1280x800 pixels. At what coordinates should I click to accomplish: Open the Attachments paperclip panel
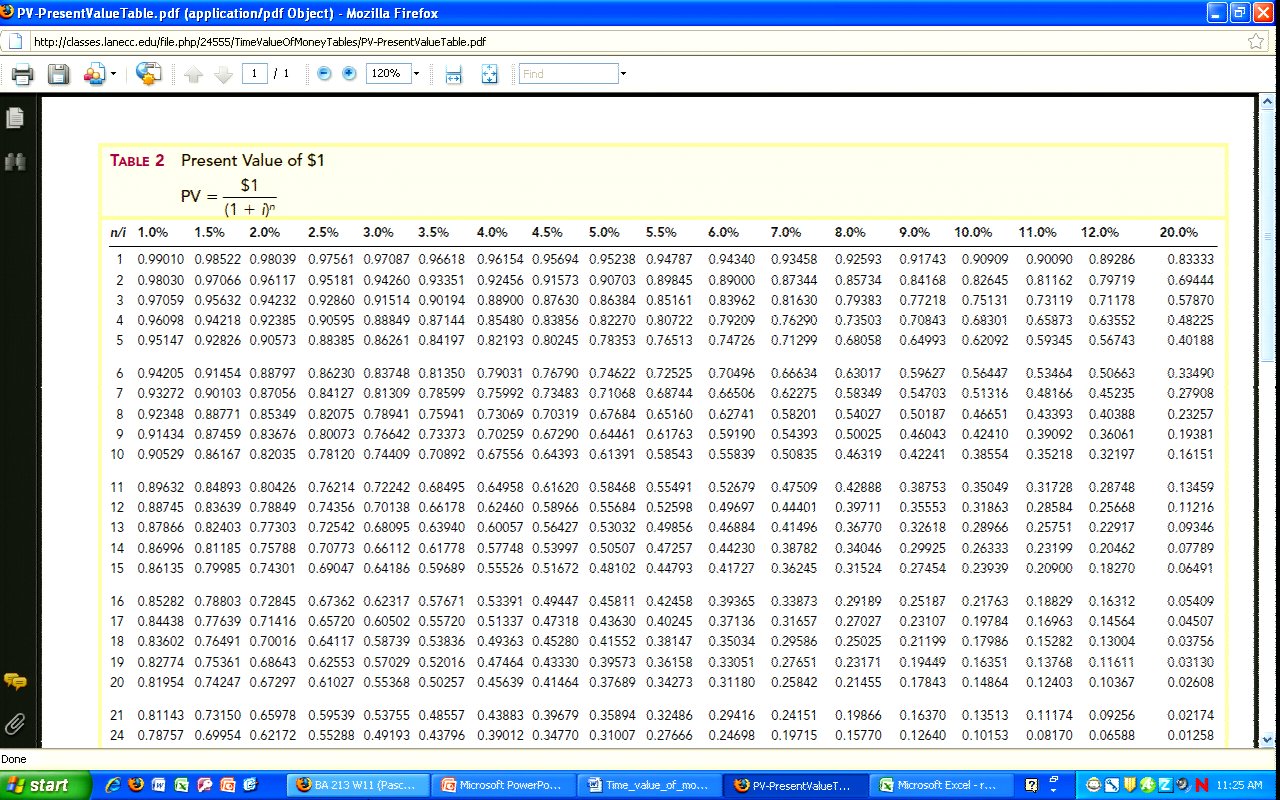15,723
